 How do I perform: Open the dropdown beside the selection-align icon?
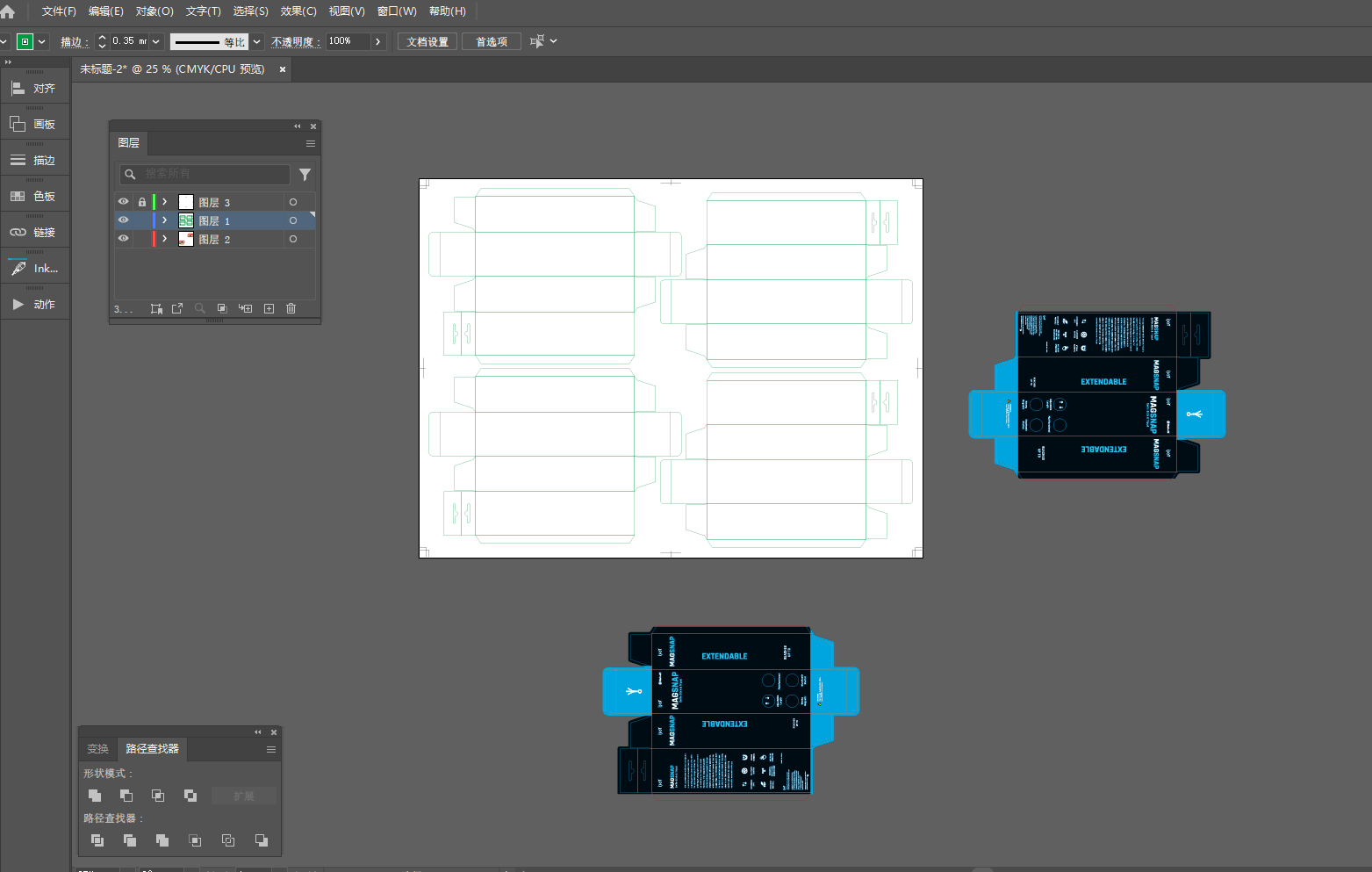pyautogui.click(x=554, y=41)
